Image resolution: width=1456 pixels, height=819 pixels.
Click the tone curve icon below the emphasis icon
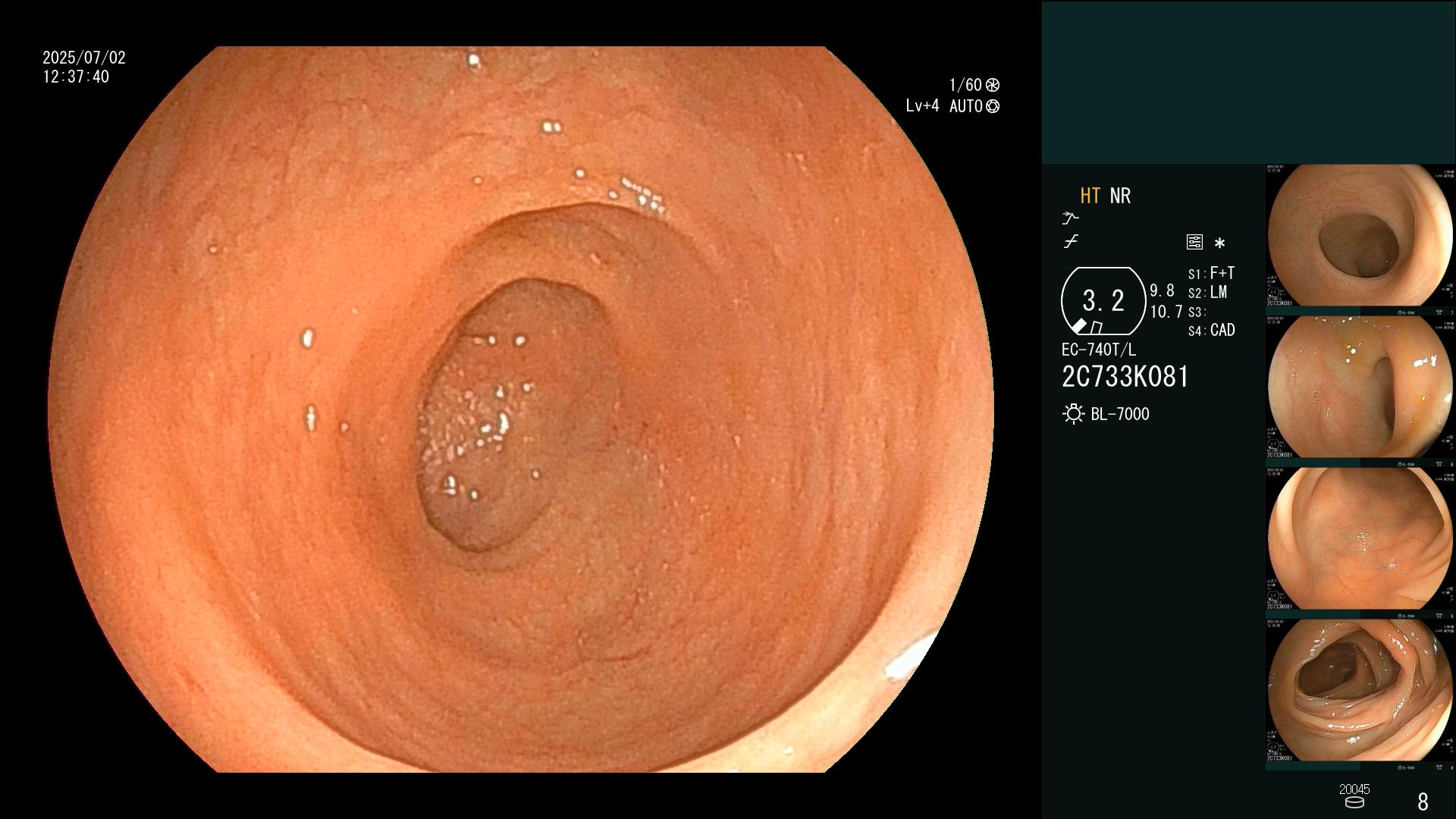[x=1071, y=242]
